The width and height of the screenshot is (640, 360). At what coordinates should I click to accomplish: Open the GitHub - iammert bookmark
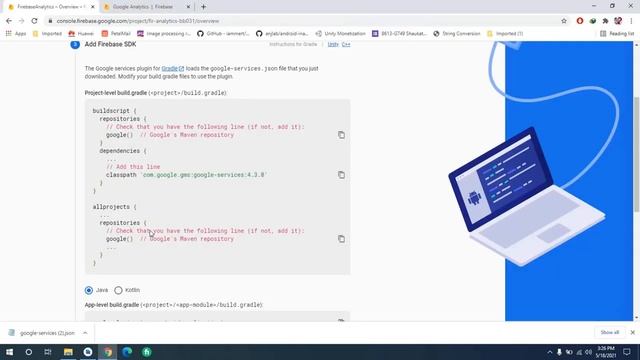point(223,33)
